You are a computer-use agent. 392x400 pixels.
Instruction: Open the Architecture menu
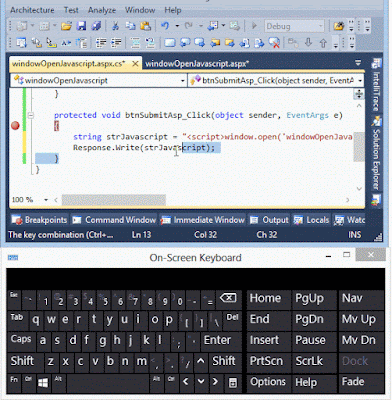click(x=32, y=10)
